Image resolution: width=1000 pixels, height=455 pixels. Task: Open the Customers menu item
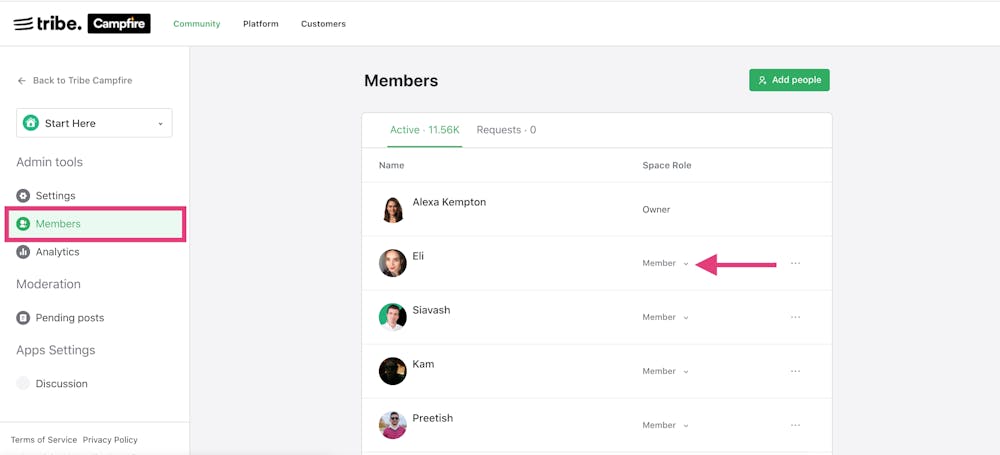[x=323, y=24]
